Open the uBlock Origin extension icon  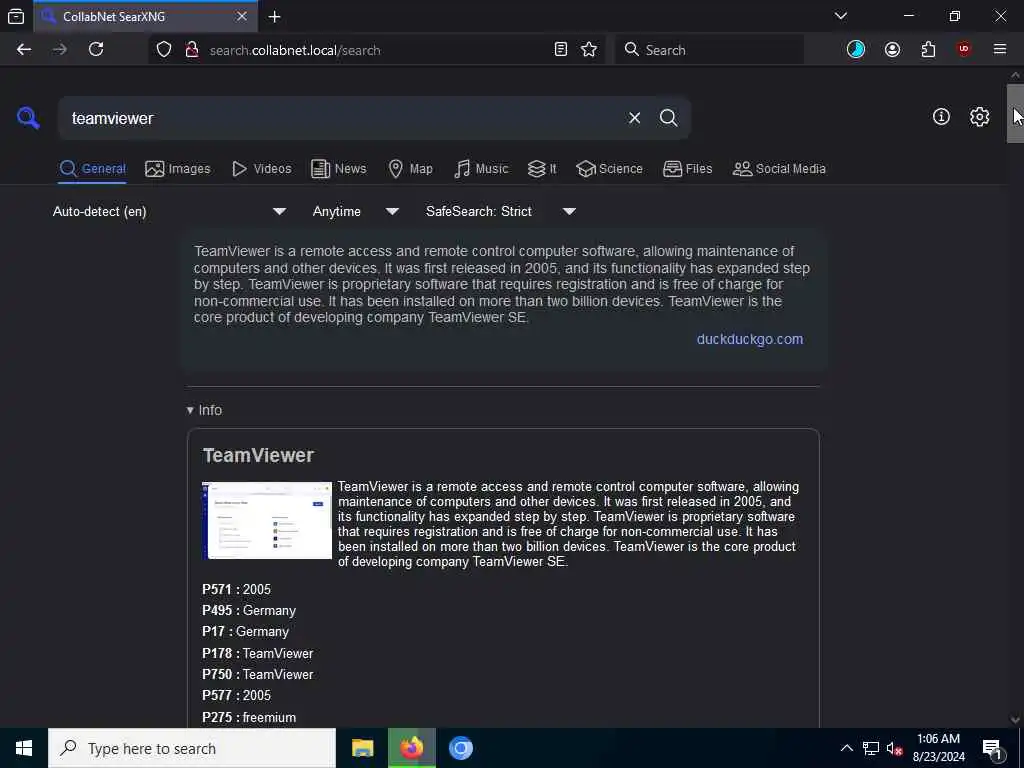pos(964,50)
